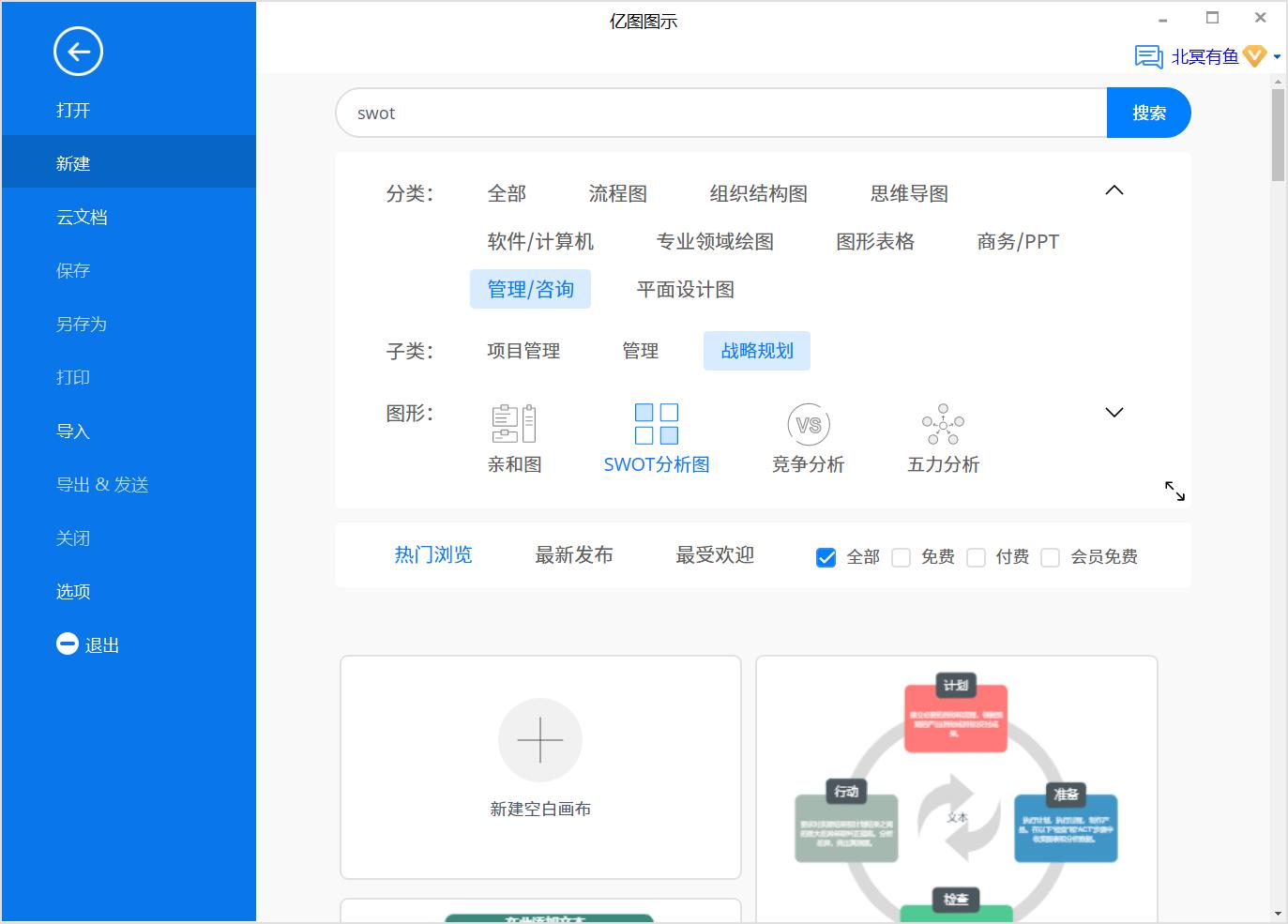This screenshot has height=924, width=1288.
Task: Click the 退出 exit icon in sidebar
Action: [67, 644]
